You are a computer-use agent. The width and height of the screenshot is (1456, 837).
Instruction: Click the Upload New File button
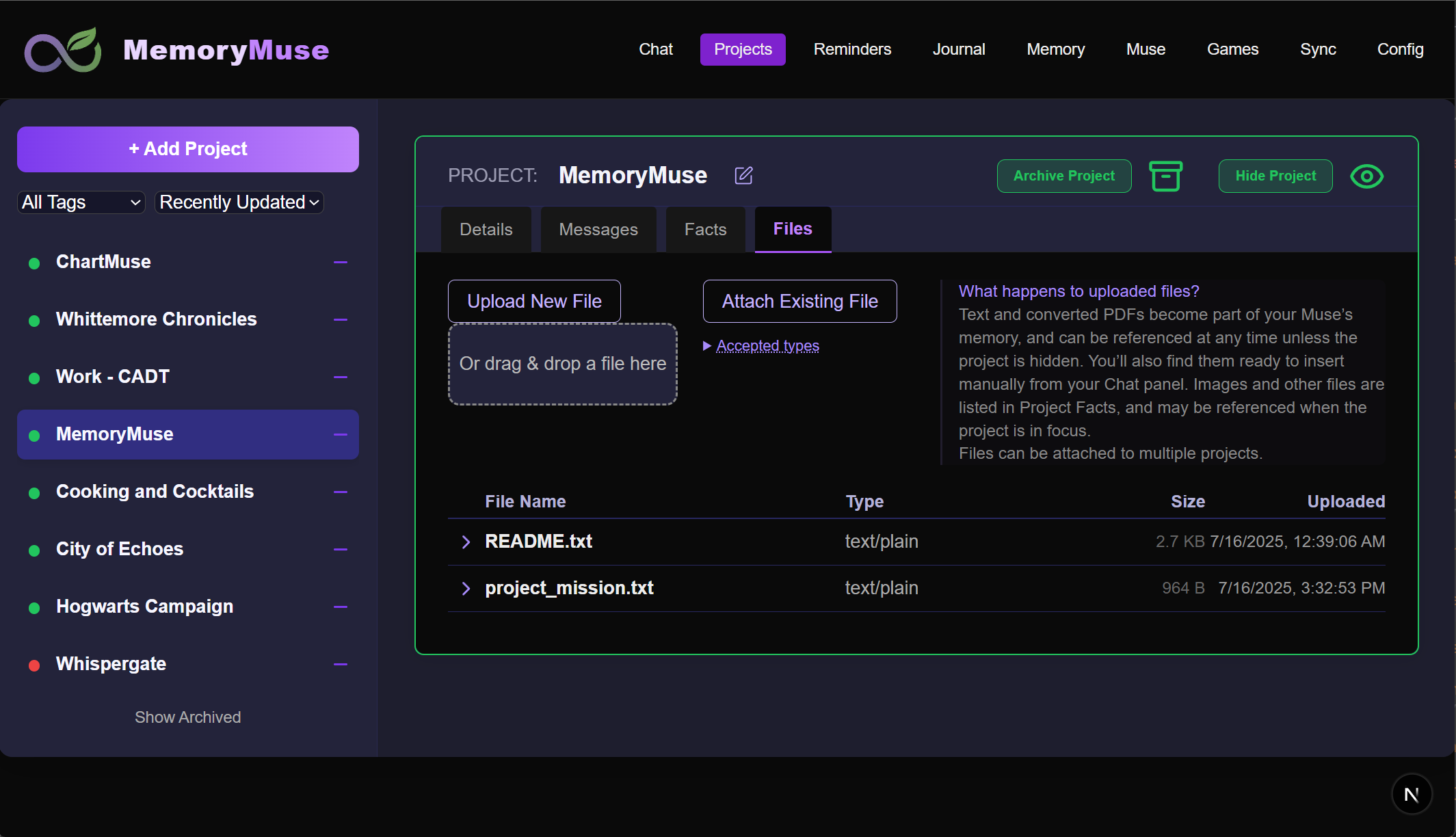[534, 301]
